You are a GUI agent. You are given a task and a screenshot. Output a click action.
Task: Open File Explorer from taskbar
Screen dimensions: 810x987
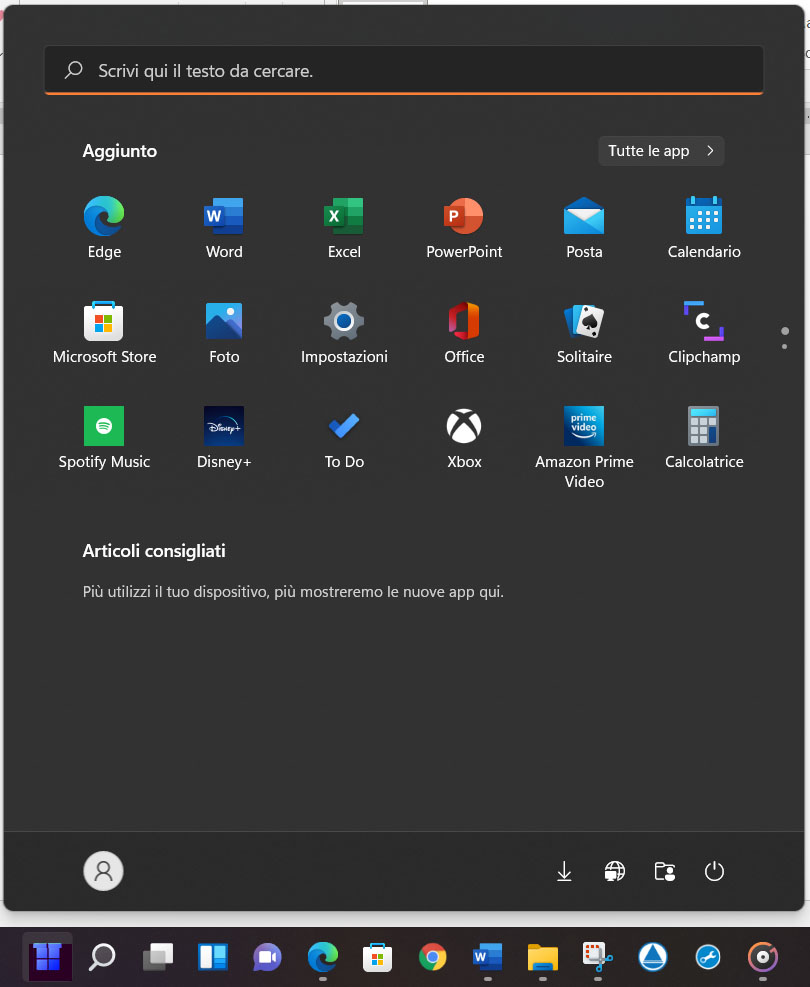tap(543, 957)
